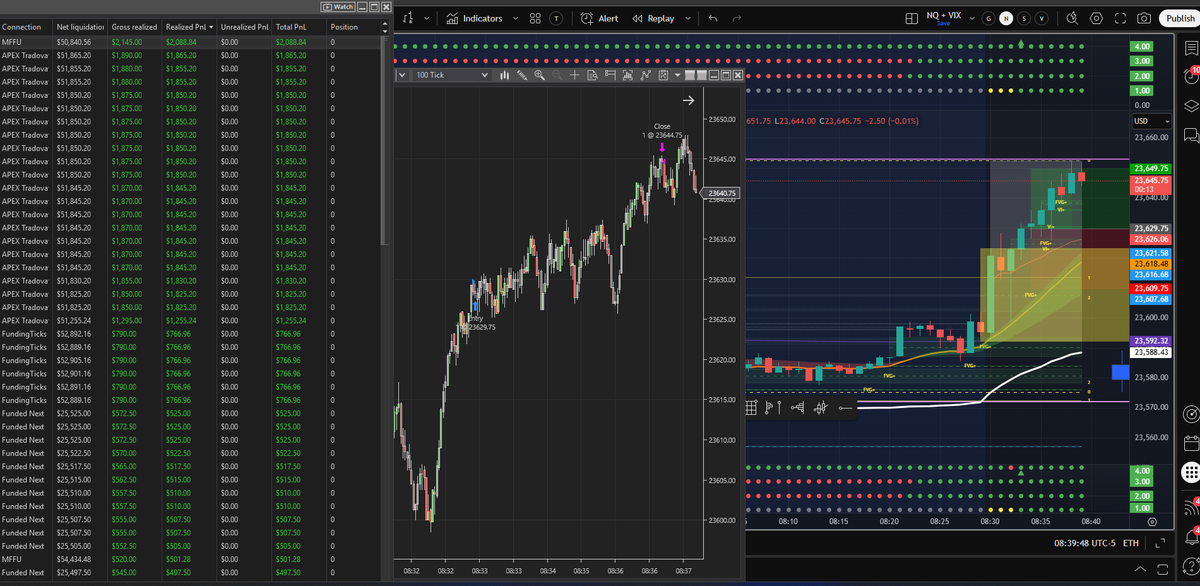Screen dimensions: 1200x586
Task: Click the zoom-in magnifier in the tick chart toolbar
Action: [540, 74]
